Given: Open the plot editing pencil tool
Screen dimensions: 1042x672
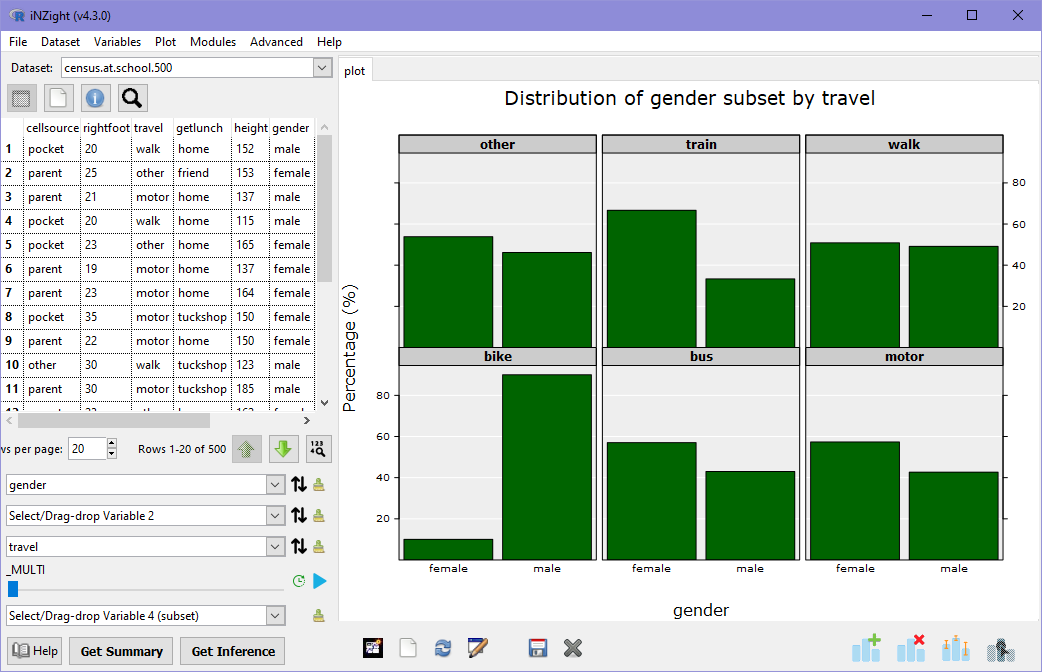Looking at the screenshot, I should click(478, 647).
